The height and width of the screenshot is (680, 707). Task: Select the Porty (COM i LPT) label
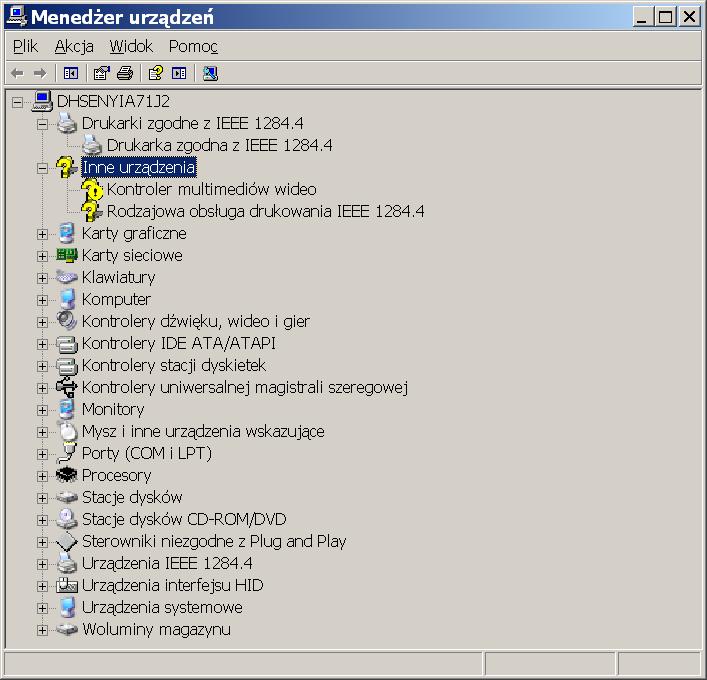pos(147,453)
